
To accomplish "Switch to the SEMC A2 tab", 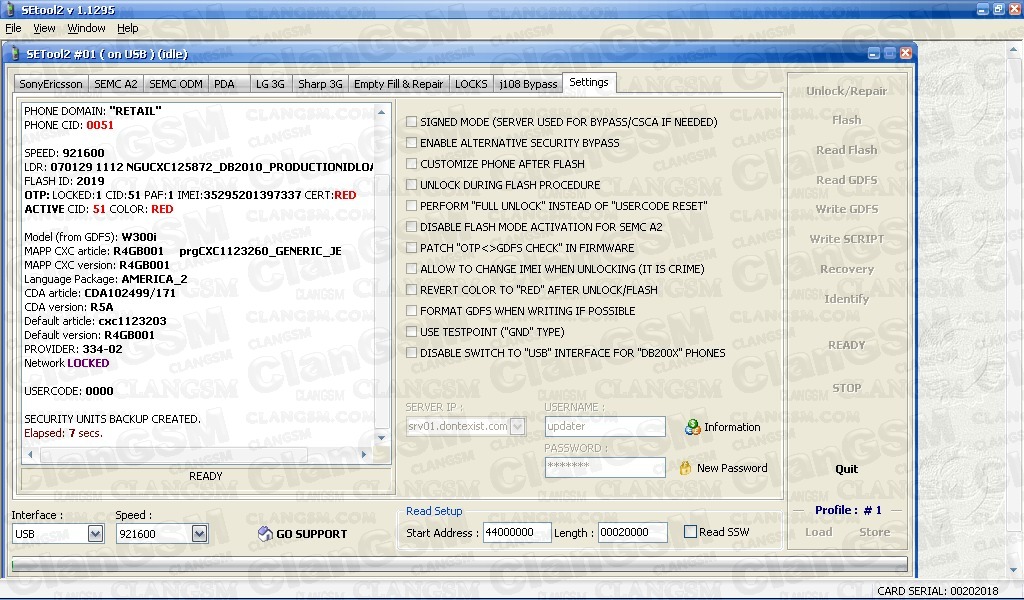I will pos(116,84).
